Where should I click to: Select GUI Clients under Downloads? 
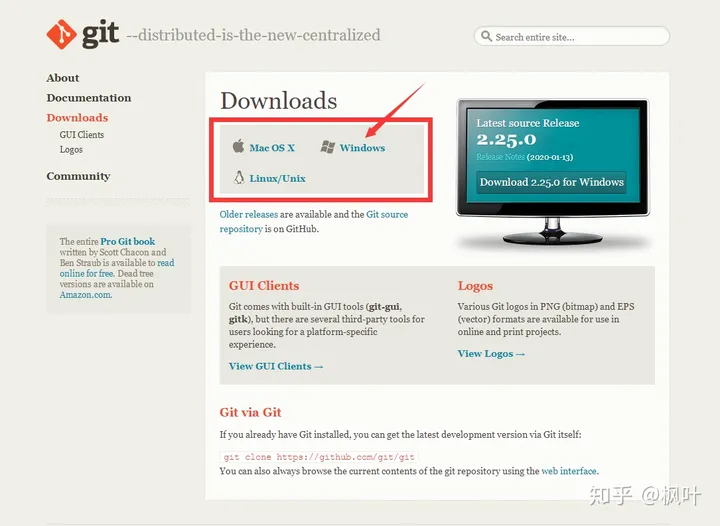[82, 134]
